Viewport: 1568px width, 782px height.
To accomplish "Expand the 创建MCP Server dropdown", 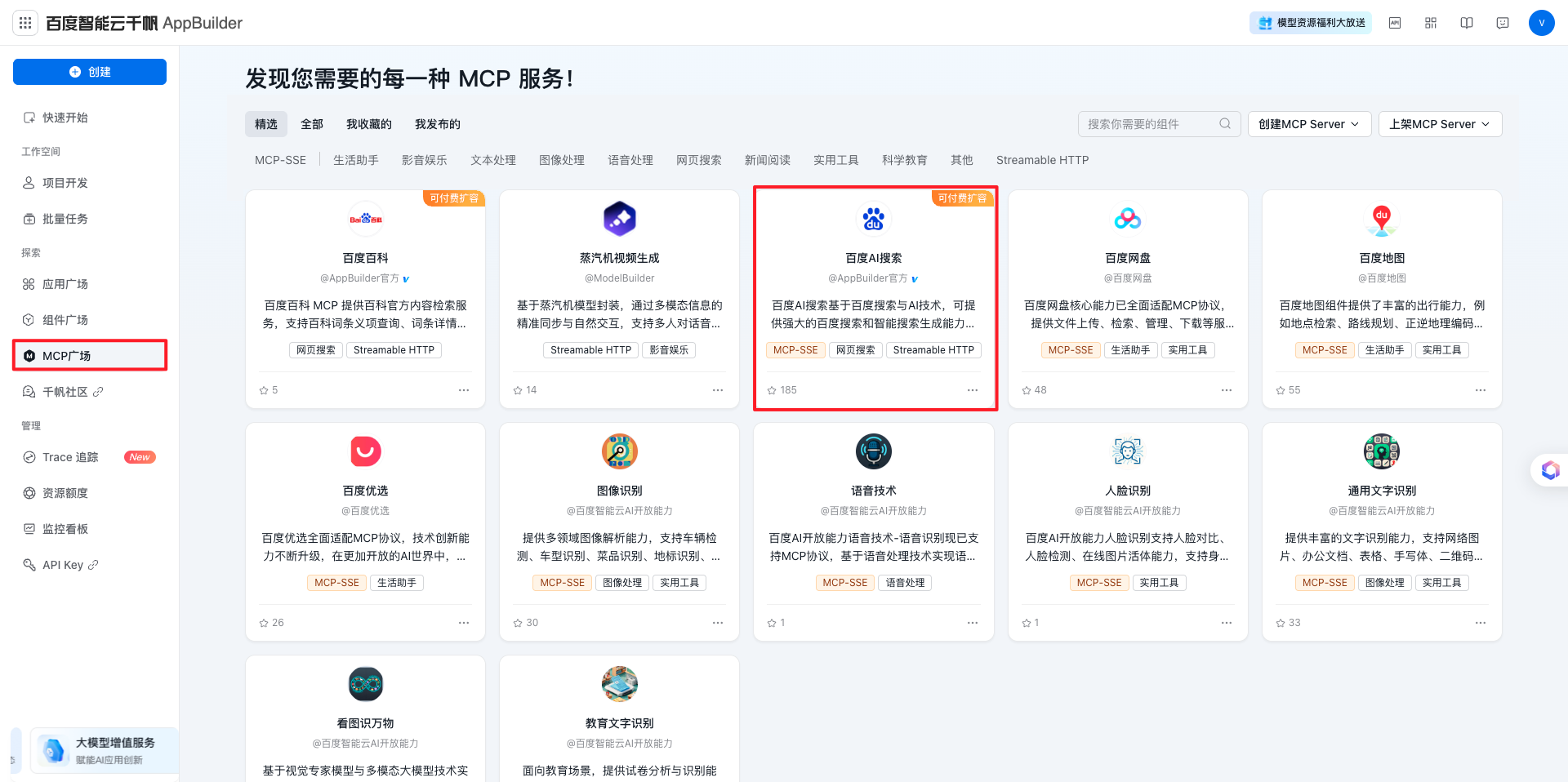I will coord(1308,124).
